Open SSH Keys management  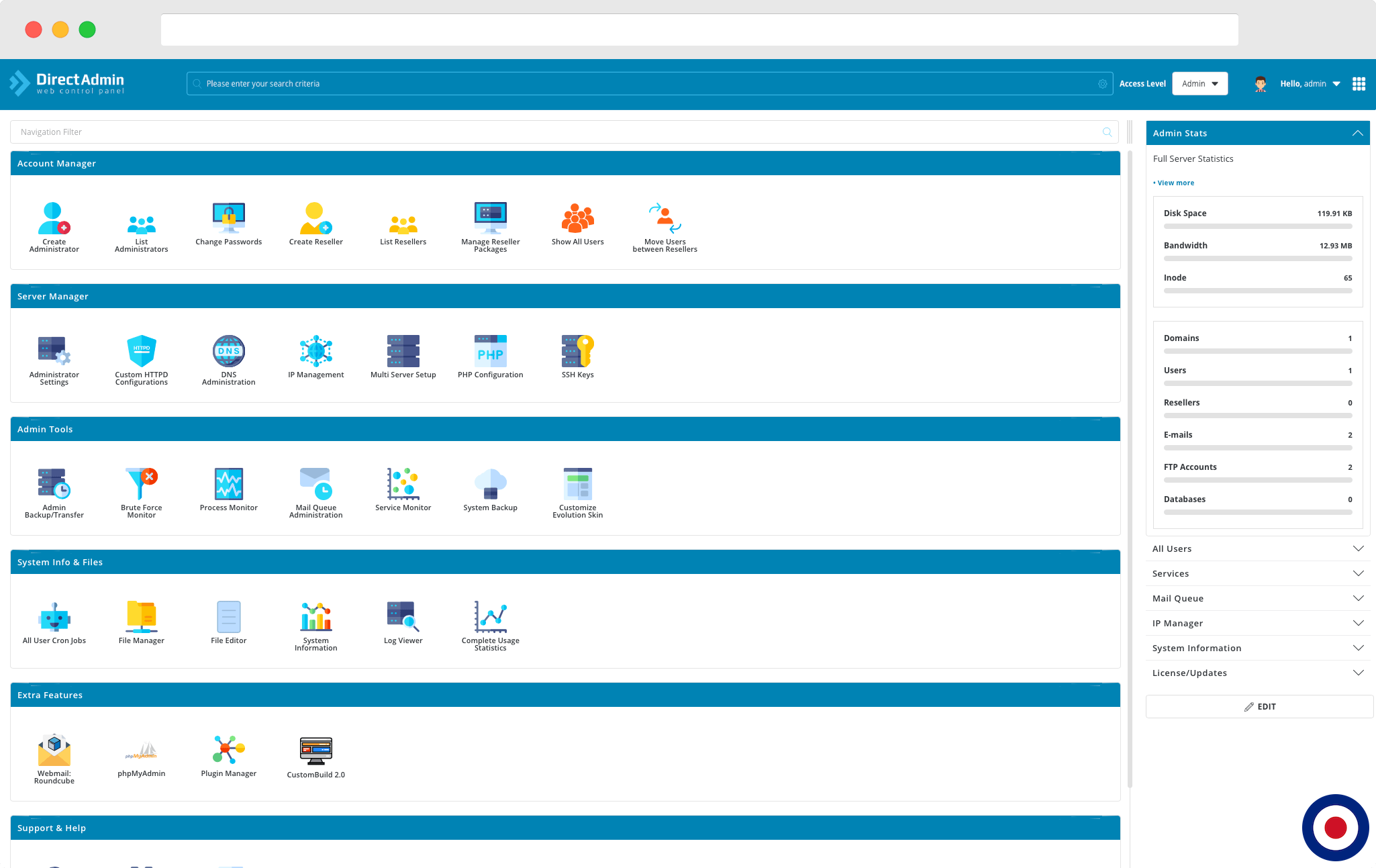coord(577,356)
